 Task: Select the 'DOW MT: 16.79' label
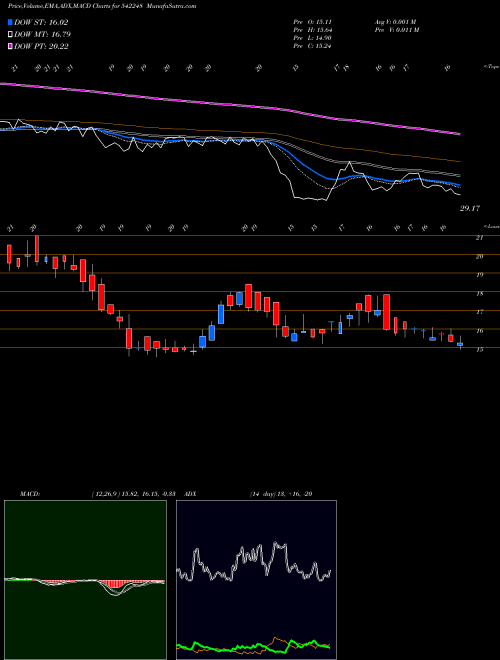[x=42, y=35]
